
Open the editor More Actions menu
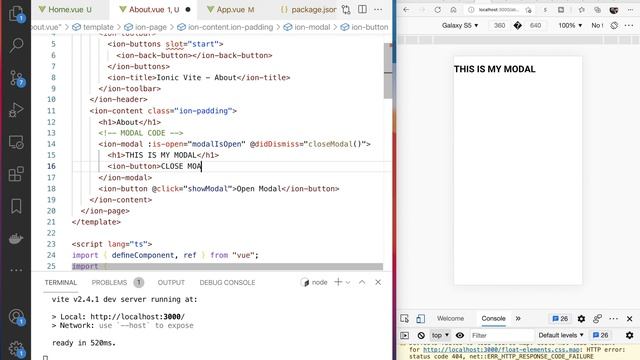pyautogui.click(x=378, y=9)
